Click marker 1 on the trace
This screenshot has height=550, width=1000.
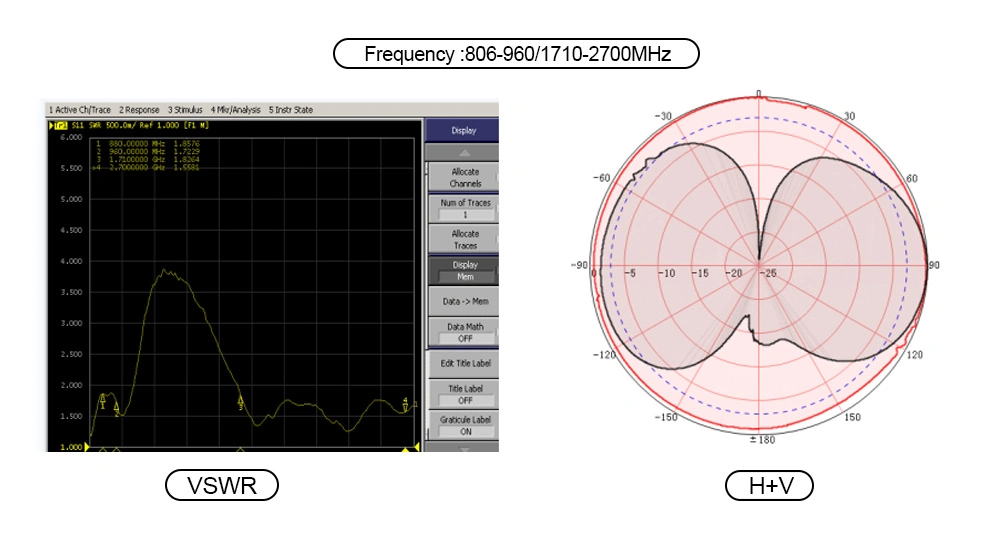(x=103, y=401)
